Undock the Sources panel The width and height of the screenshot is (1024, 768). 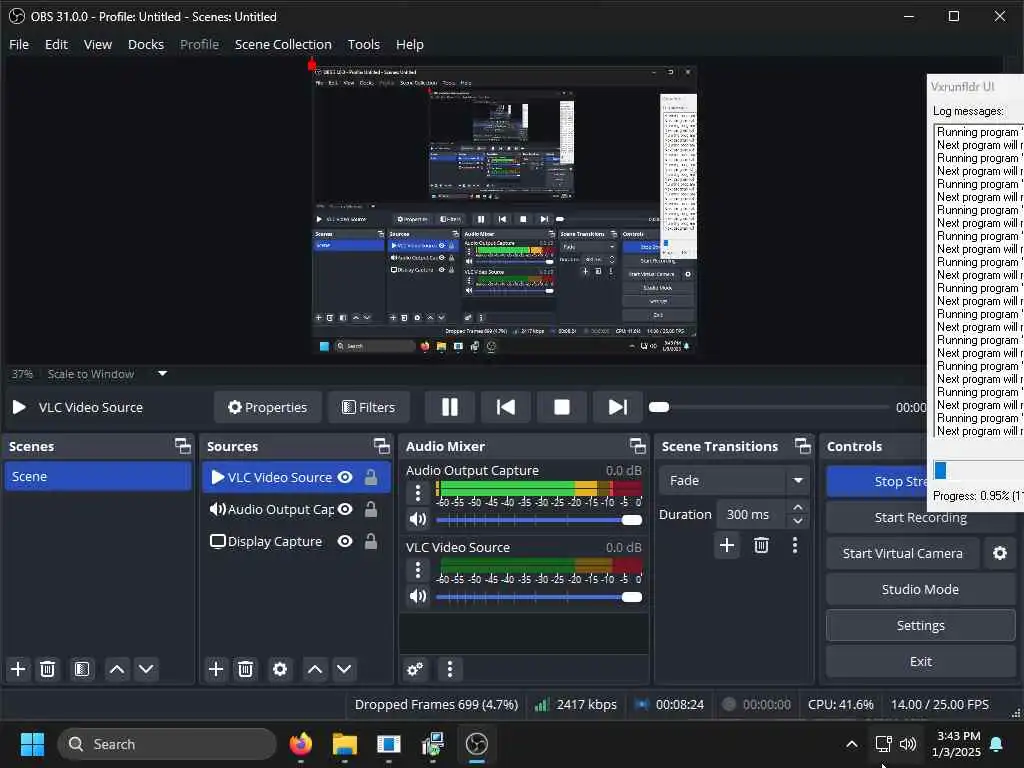point(381,446)
